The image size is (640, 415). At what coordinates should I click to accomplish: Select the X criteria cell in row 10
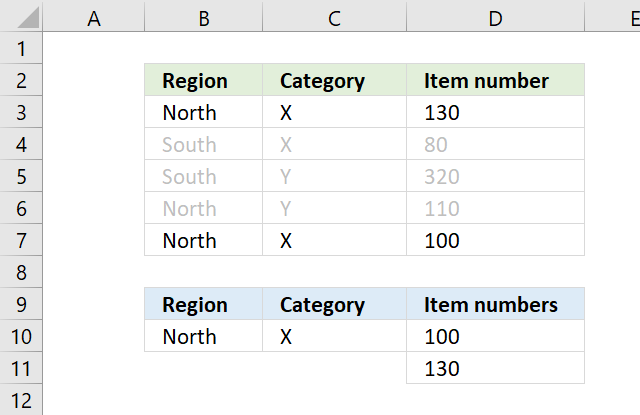point(334,336)
